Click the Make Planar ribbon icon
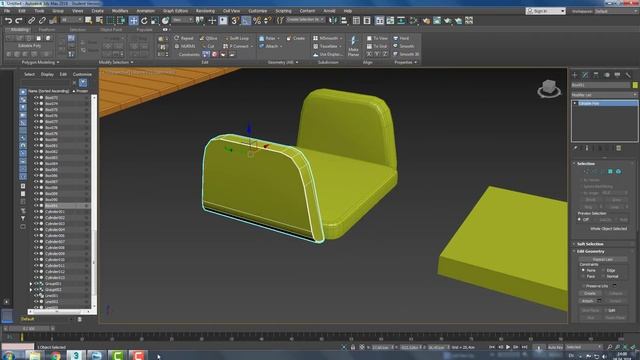 click(x=353, y=46)
